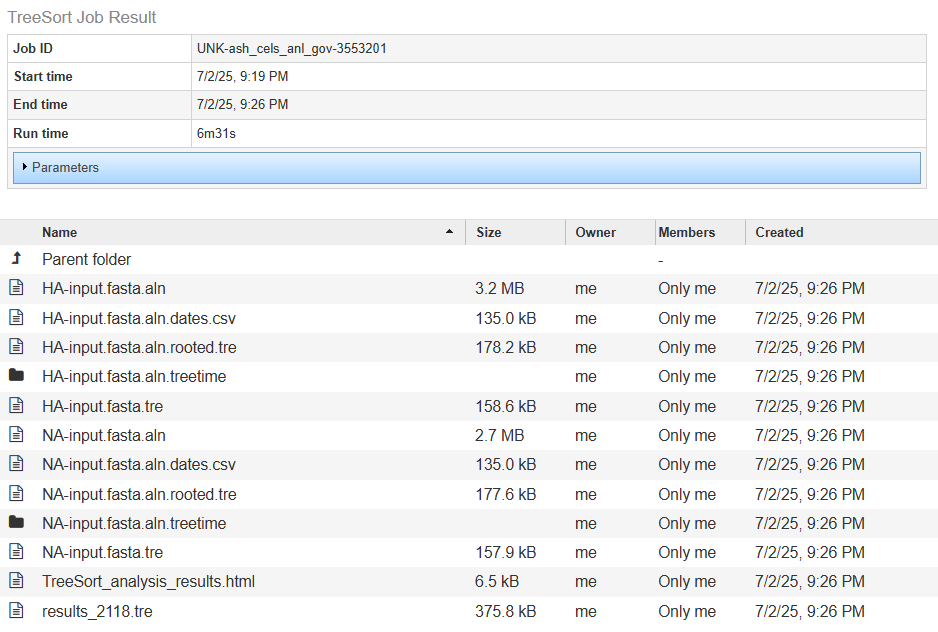938x632 pixels.
Task: Sort by the Owner column header
Action: 595,232
